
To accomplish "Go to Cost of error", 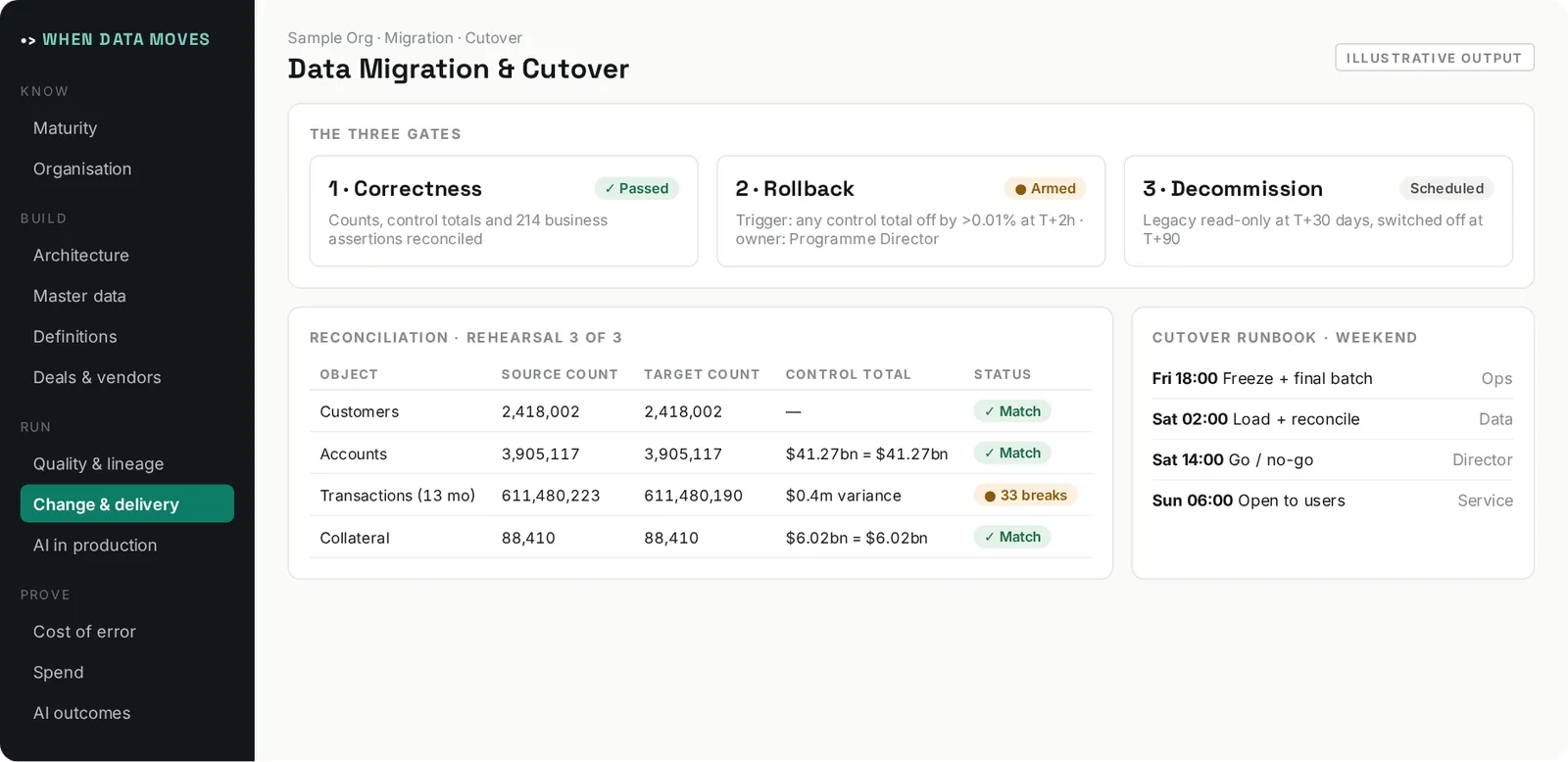I will pyautogui.click(x=127, y=632).
